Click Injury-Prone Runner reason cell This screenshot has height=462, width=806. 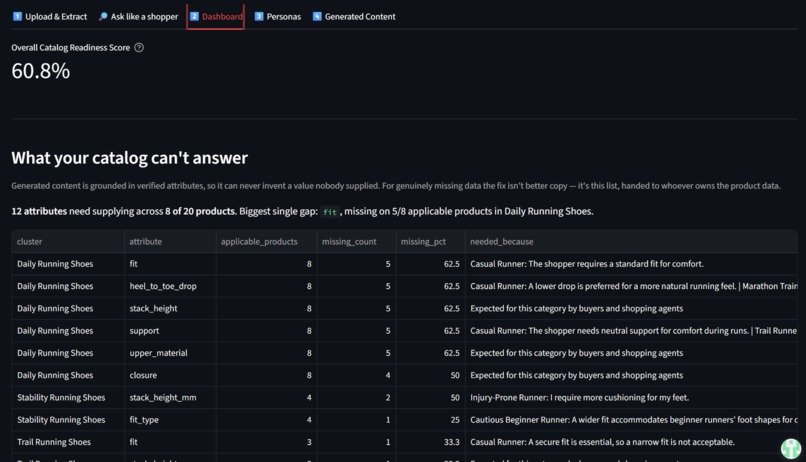click(x=632, y=397)
